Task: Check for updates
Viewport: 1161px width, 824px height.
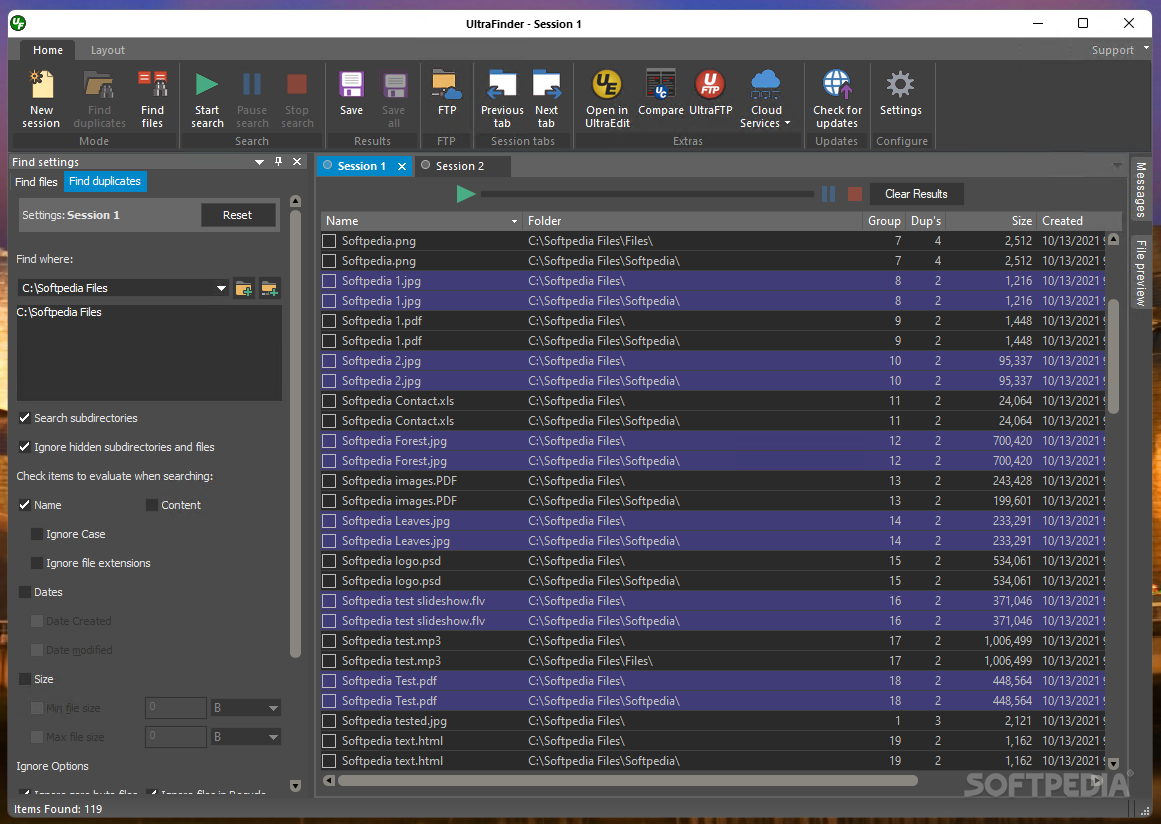Action: 837,100
